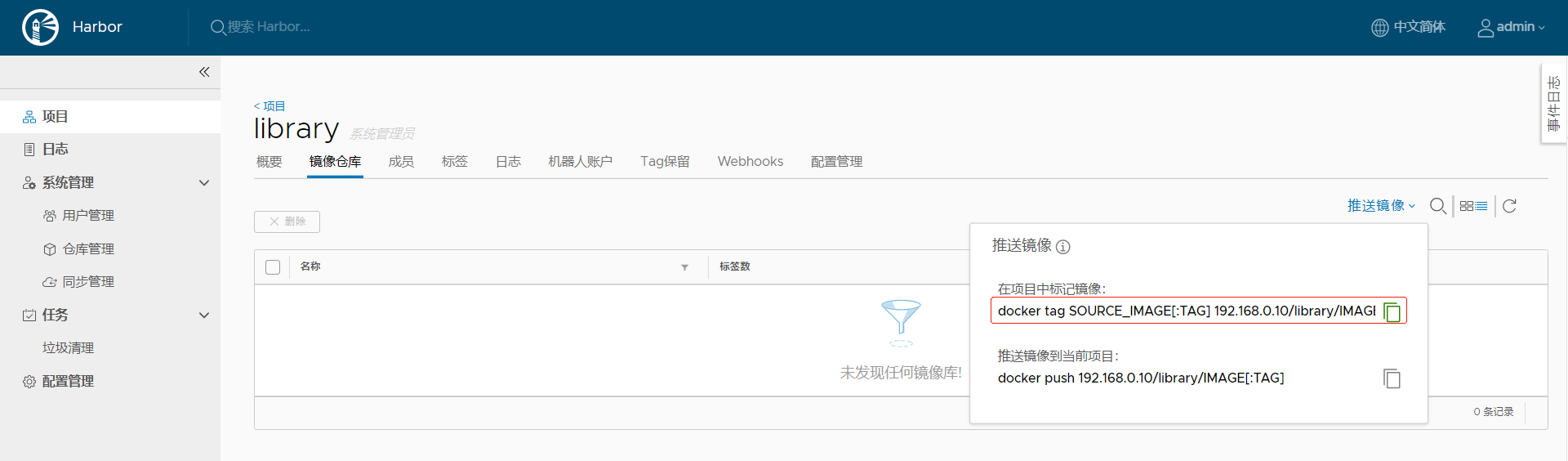Switch to the 机器人账户 tab
Screen dimensions: 1568x461
581,162
